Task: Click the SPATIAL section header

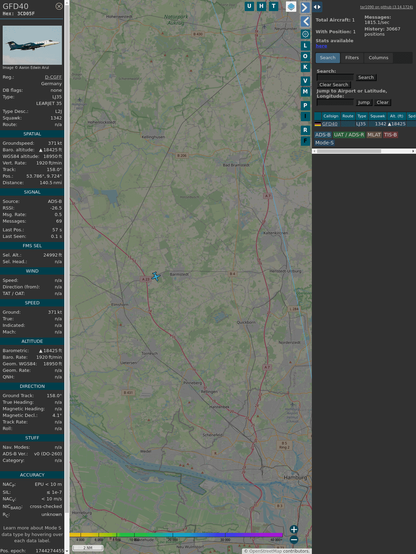Action: (x=32, y=134)
